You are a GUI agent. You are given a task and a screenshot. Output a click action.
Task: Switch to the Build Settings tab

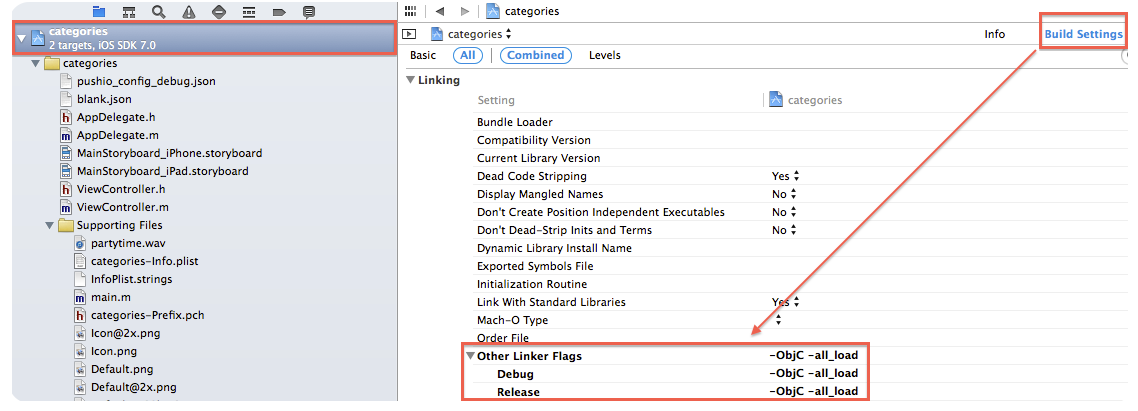(x=1084, y=34)
